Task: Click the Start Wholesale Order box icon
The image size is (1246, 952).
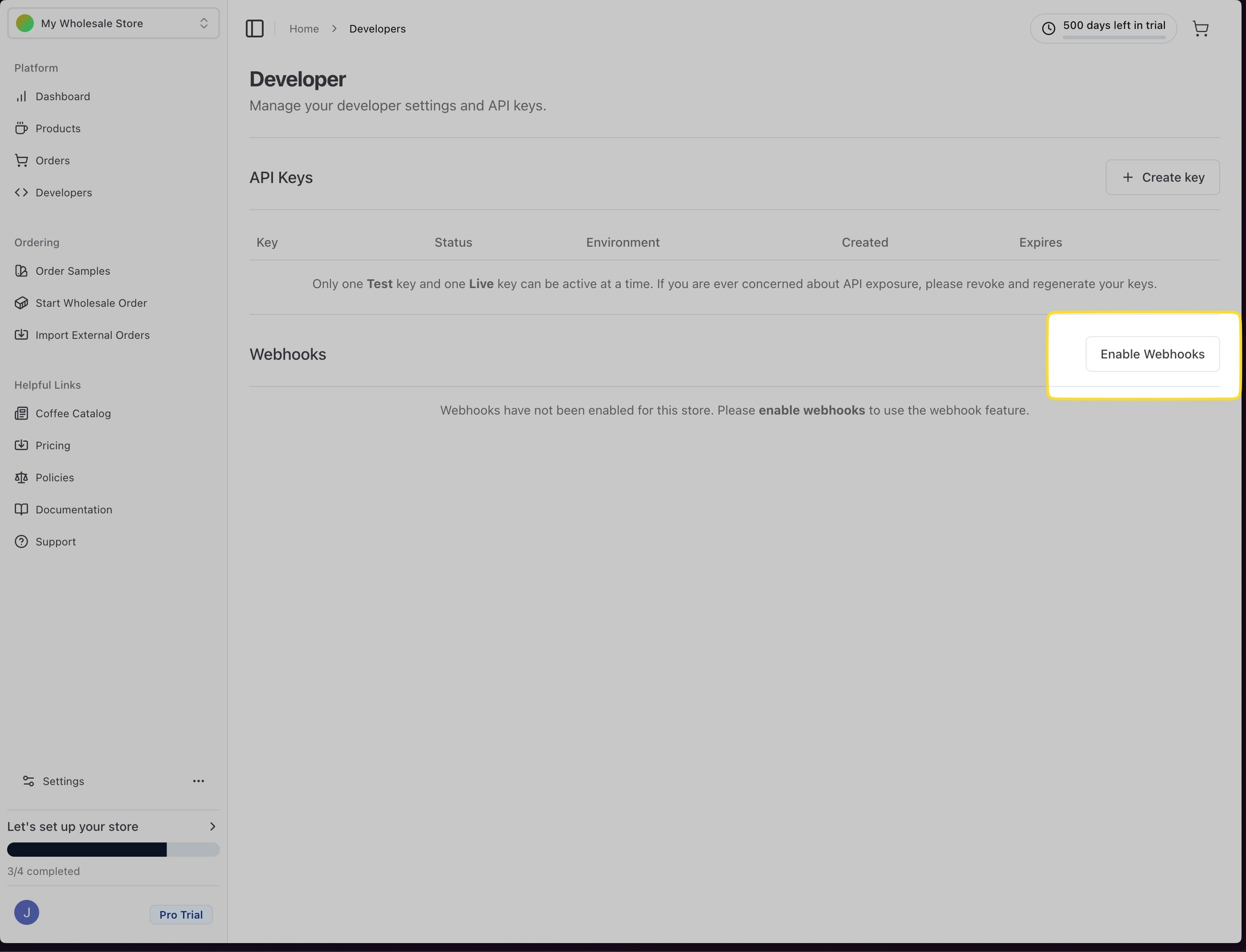Action: pyautogui.click(x=21, y=303)
